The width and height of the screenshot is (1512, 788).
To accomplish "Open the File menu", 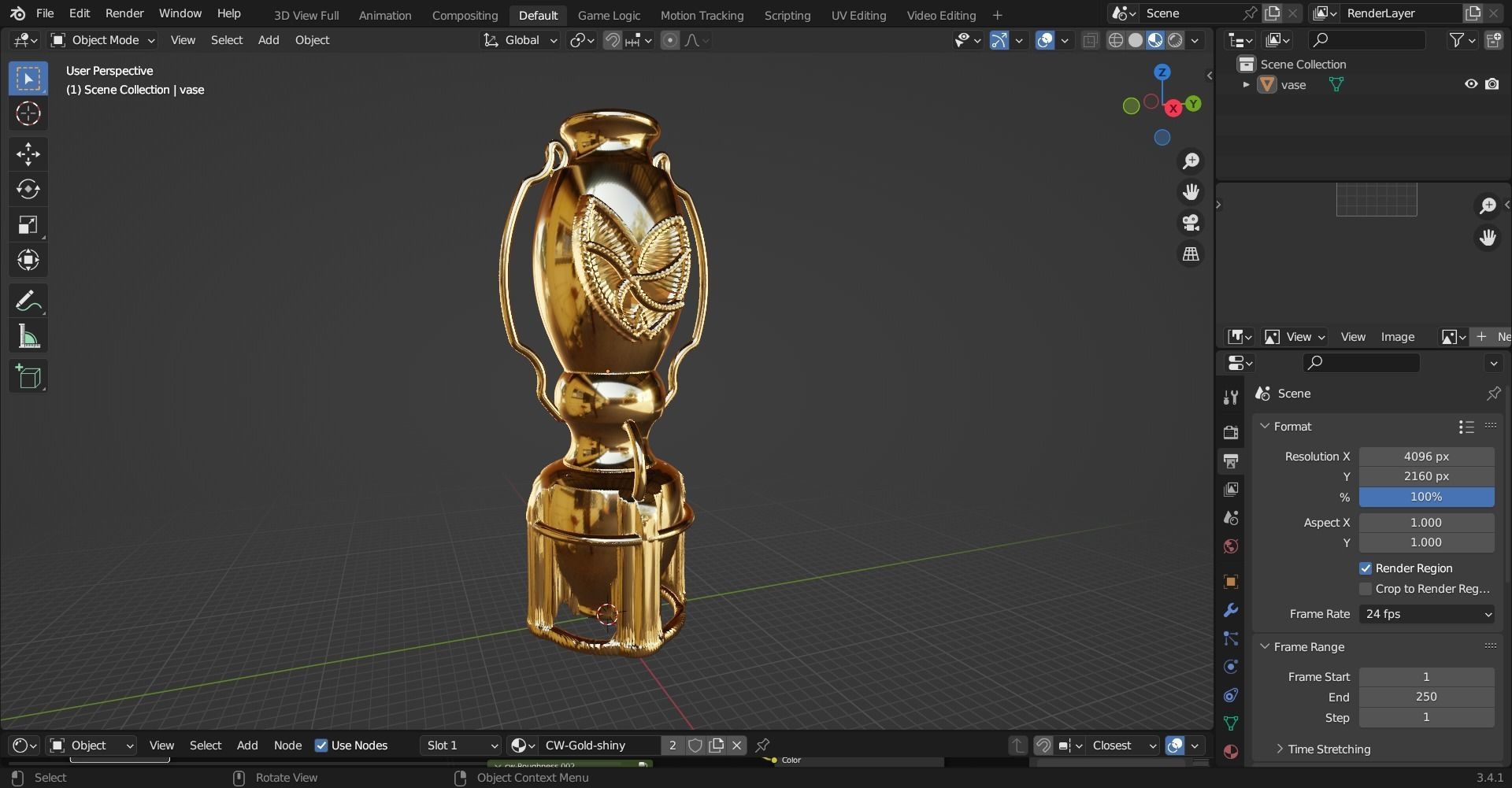I will pos(45,13).
